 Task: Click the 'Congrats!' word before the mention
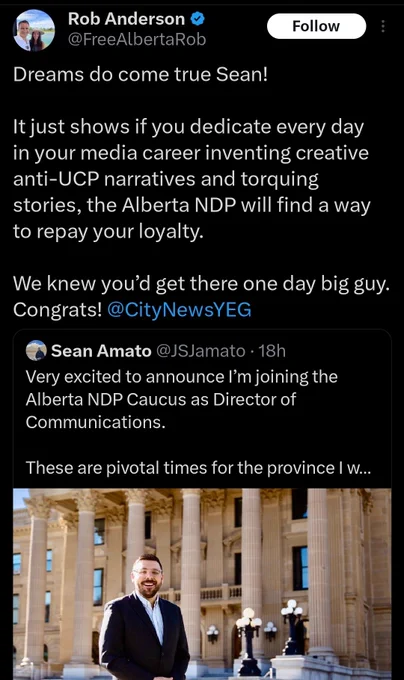coord(57,310)
